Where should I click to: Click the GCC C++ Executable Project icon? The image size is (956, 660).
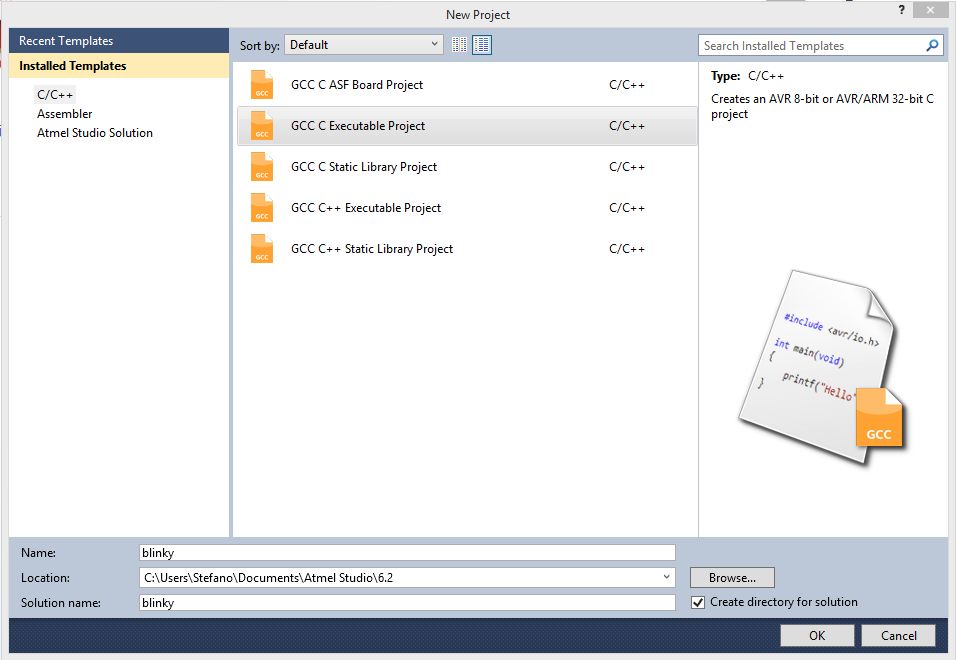(x=262, y=208)
